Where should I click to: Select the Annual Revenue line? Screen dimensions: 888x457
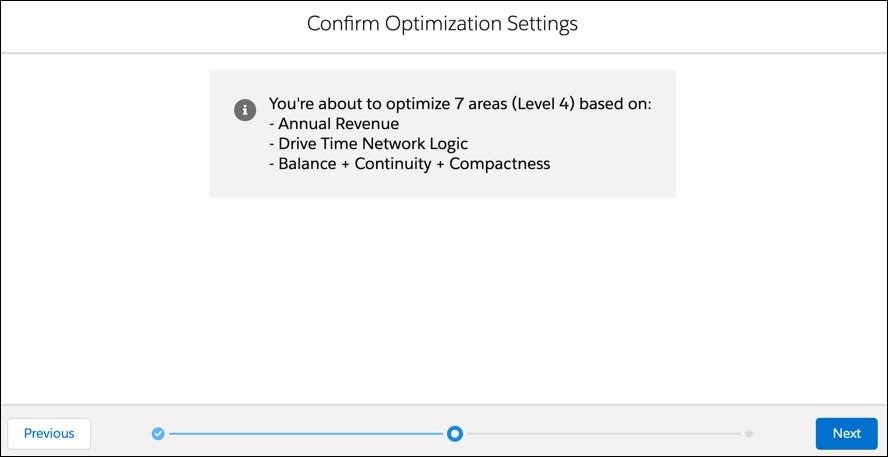pyautogui.click(x=334, y=123)
